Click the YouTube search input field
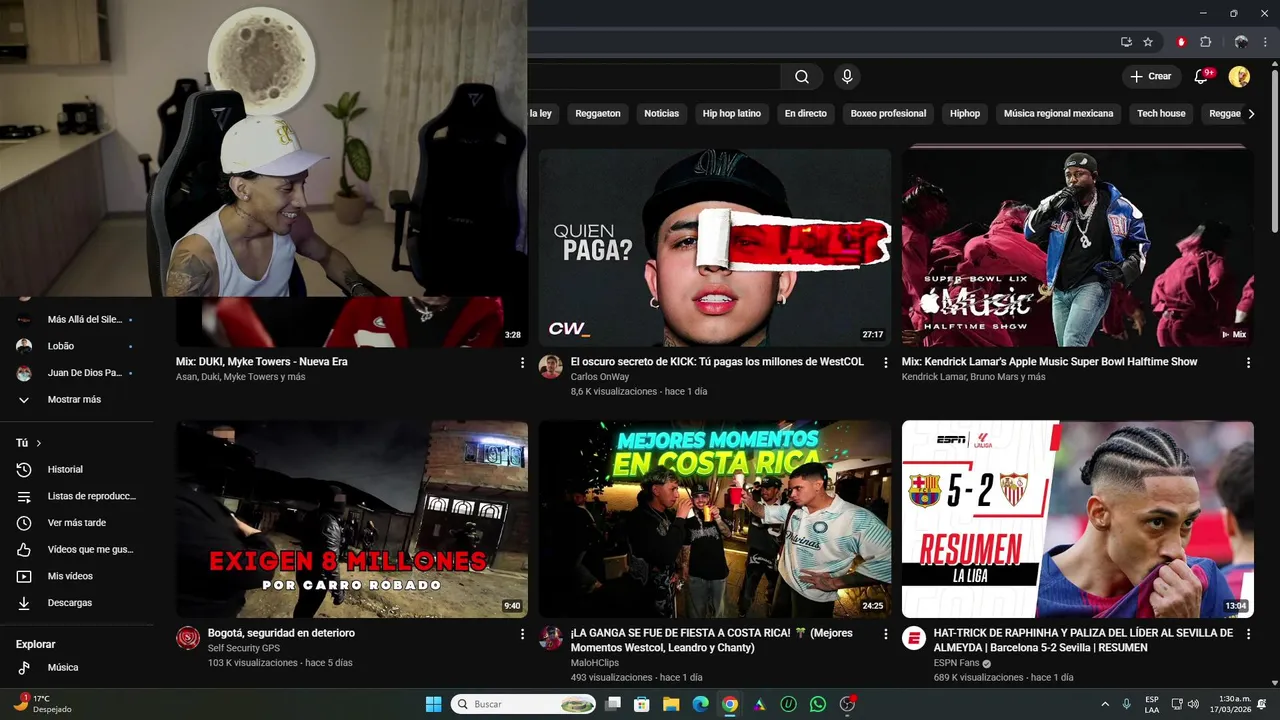1280x720 pixels. pyautogui.click(x=654, y=77)
